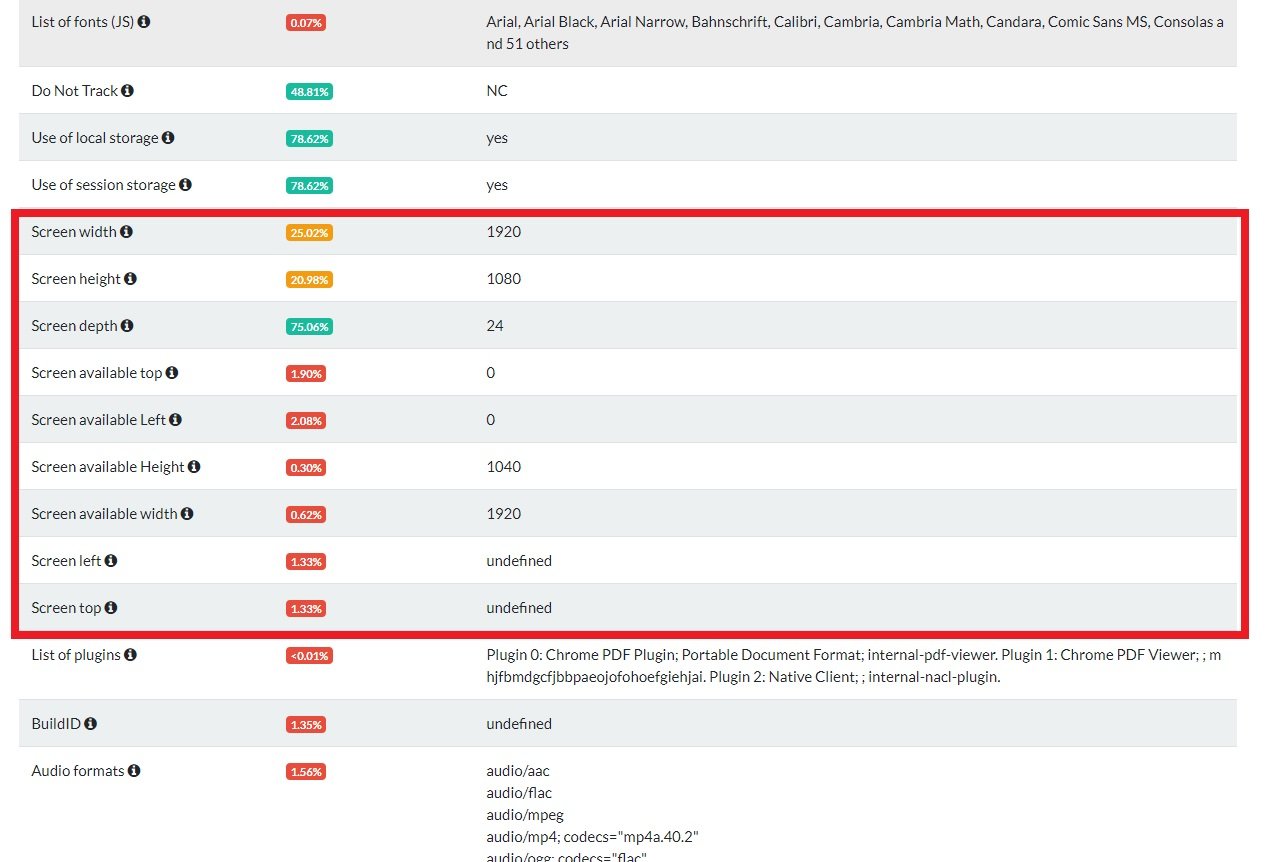Click the 1920 value in the Screen width row
This screenshot has width=1285, height=862.
(504, 232)
